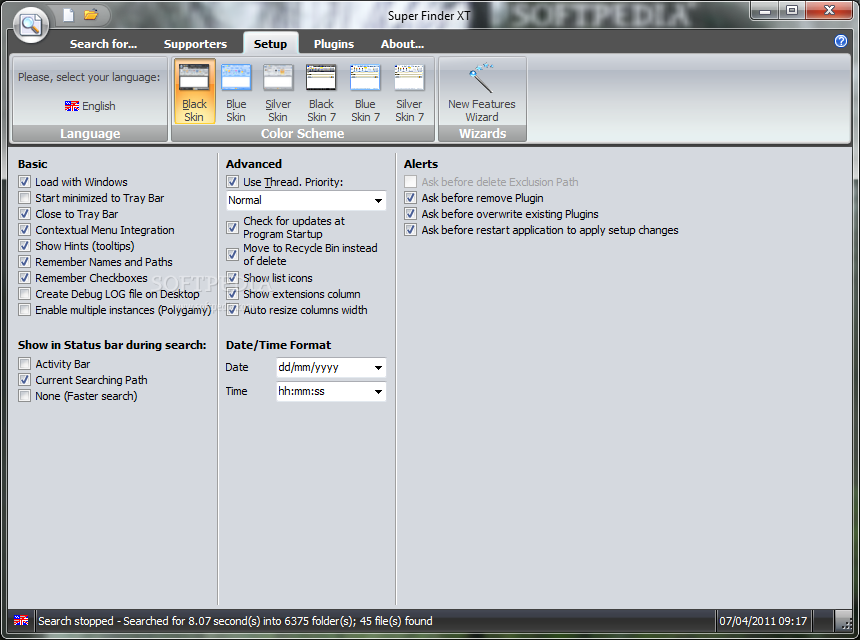Disable Load with Windows

point(24,182)
